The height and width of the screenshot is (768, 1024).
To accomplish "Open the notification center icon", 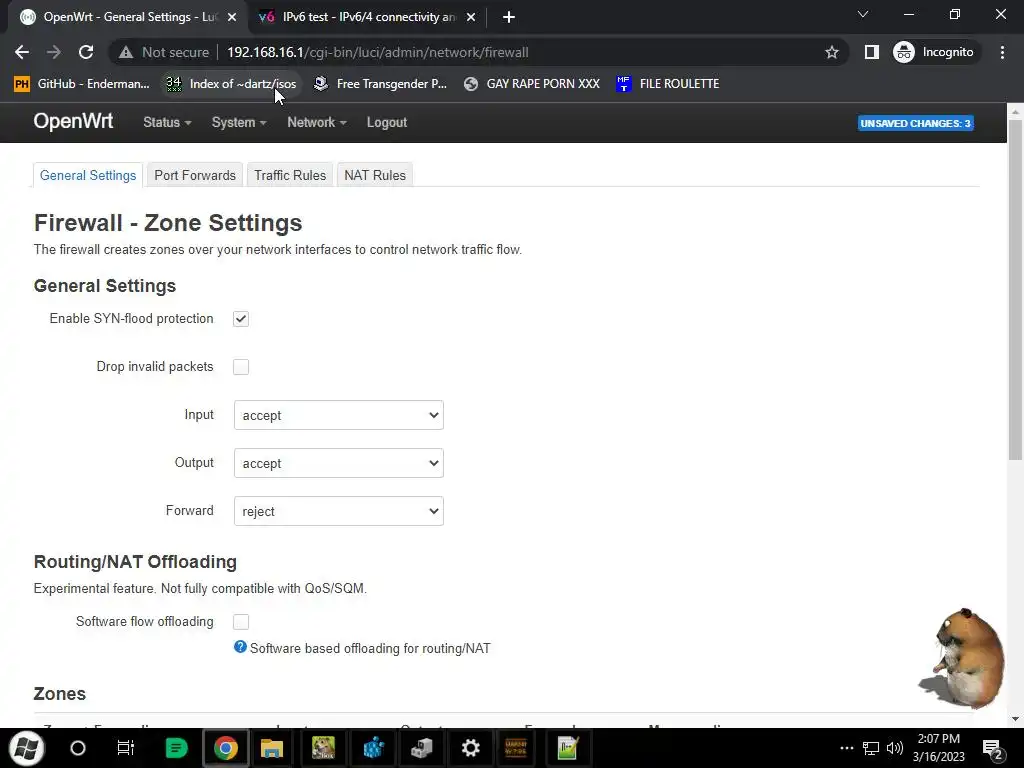I will 993,749.
